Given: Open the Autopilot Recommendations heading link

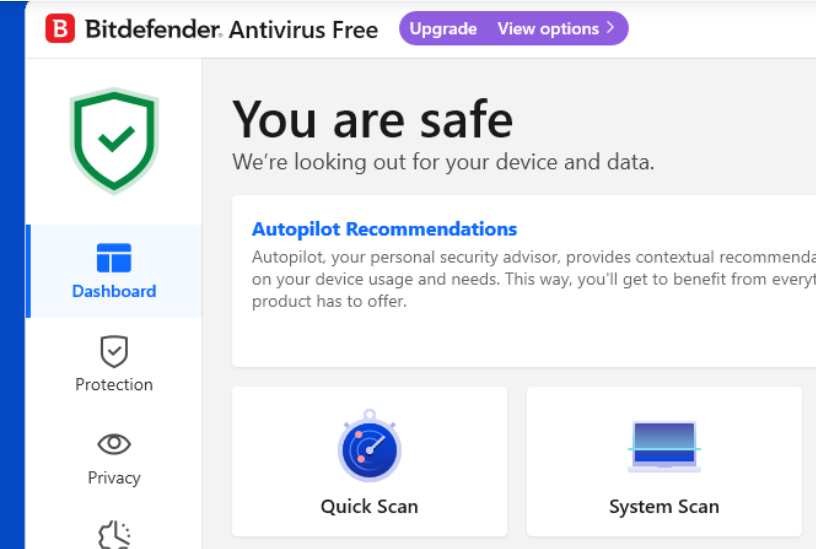Looking at the screenshot, I should pos(384,230).
